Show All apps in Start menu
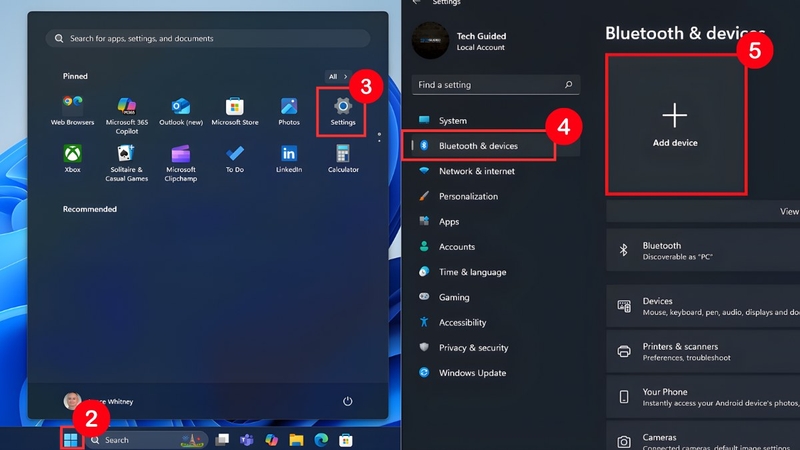Image resolution: width=800 pixels, height=450 pixels. pyautogui.click(x=337, y=77)
